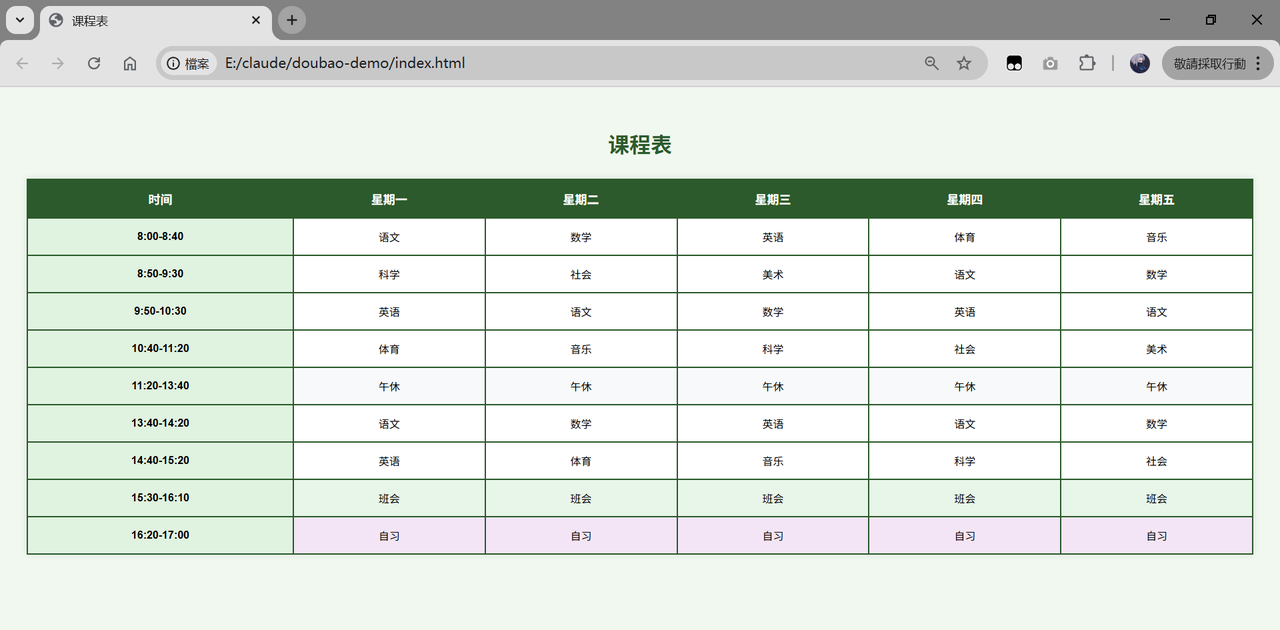Screen dimensions: 1280x630
Task: Select the 13:40-14:20 time cell
Action: tap(160, 424)
